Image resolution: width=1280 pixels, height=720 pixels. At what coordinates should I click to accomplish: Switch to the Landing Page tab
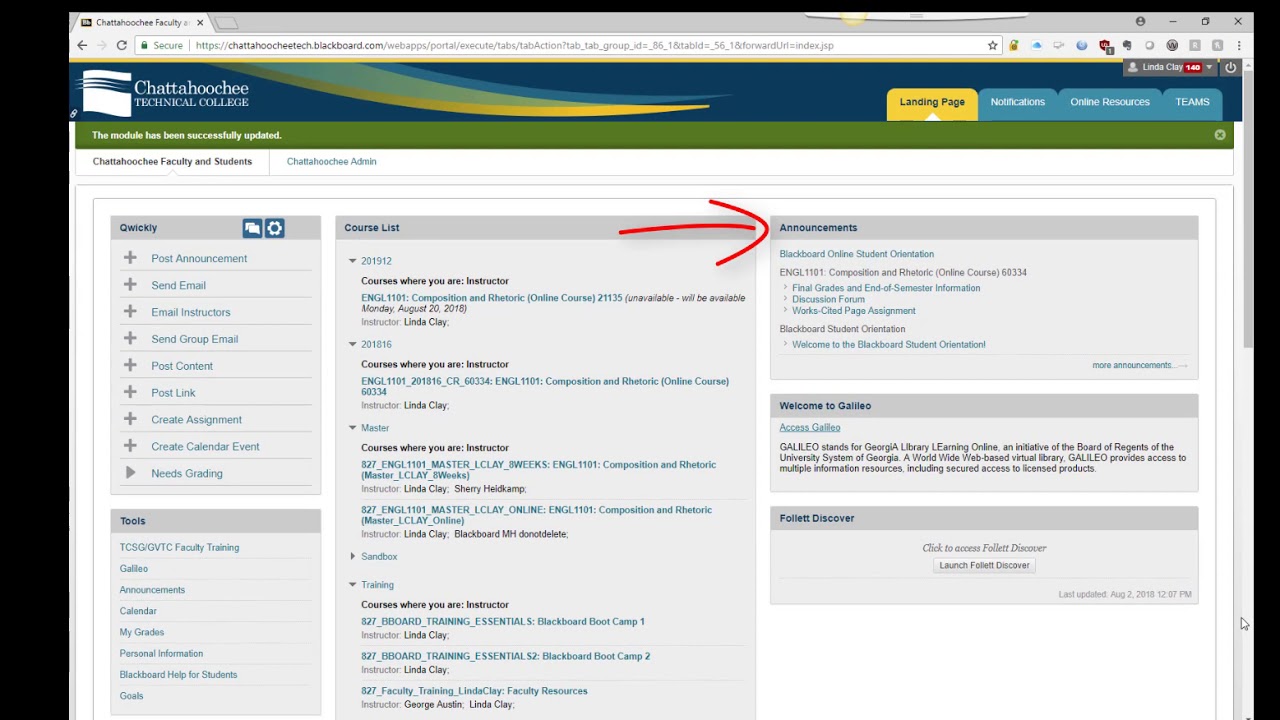(x=932, y=102)
